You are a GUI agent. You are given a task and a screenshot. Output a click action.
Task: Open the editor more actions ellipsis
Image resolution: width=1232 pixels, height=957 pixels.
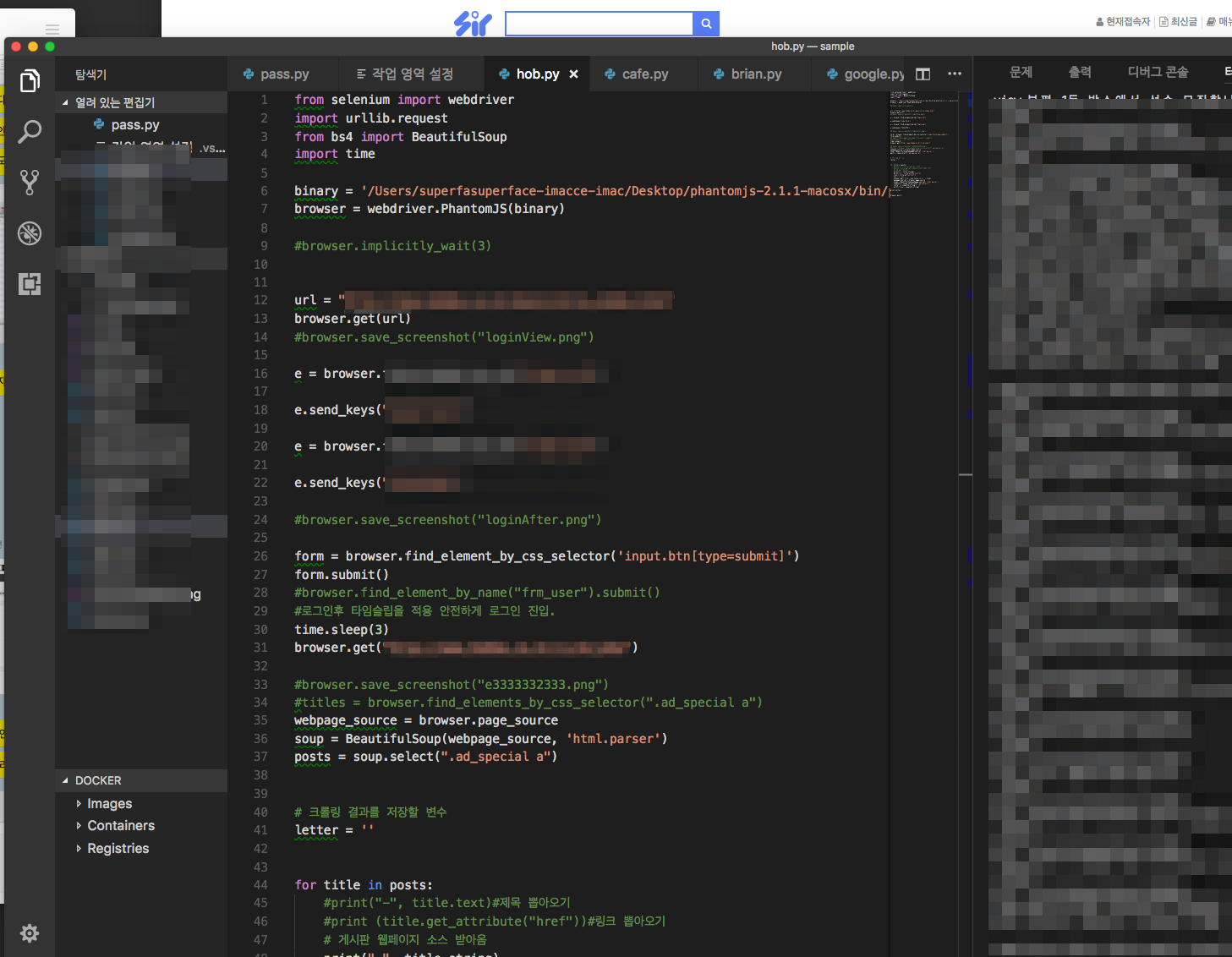[x=955, y=74]
